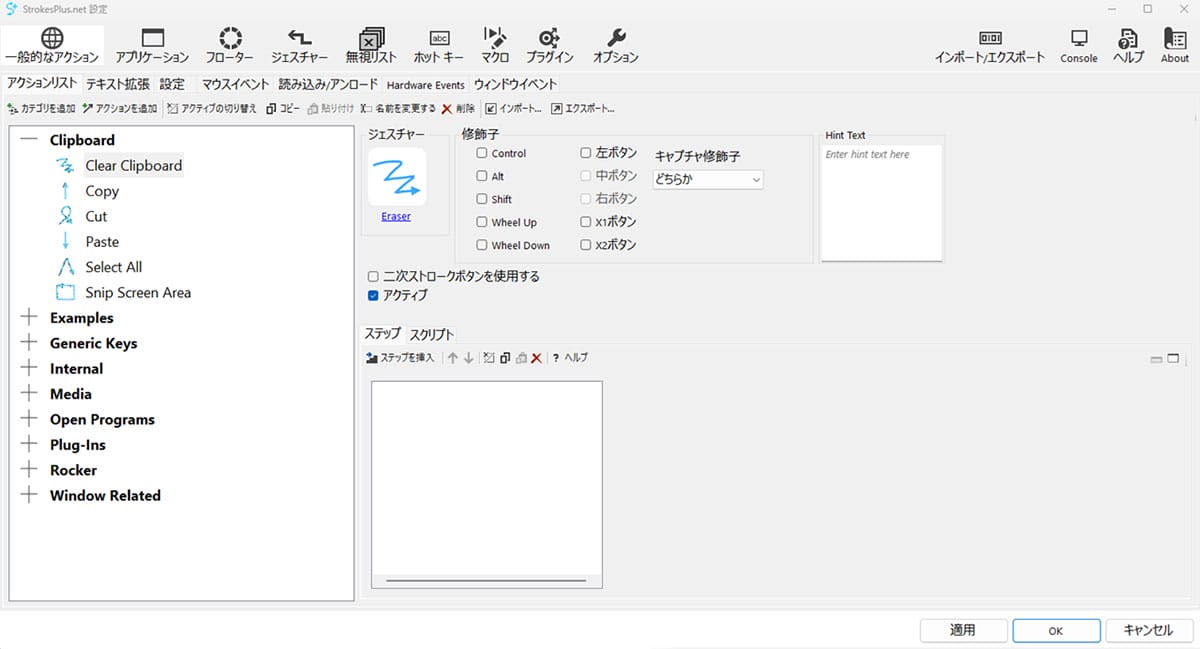
Task: Click アクションを追加 in the toolbar
Action: [x=120, y=108]
